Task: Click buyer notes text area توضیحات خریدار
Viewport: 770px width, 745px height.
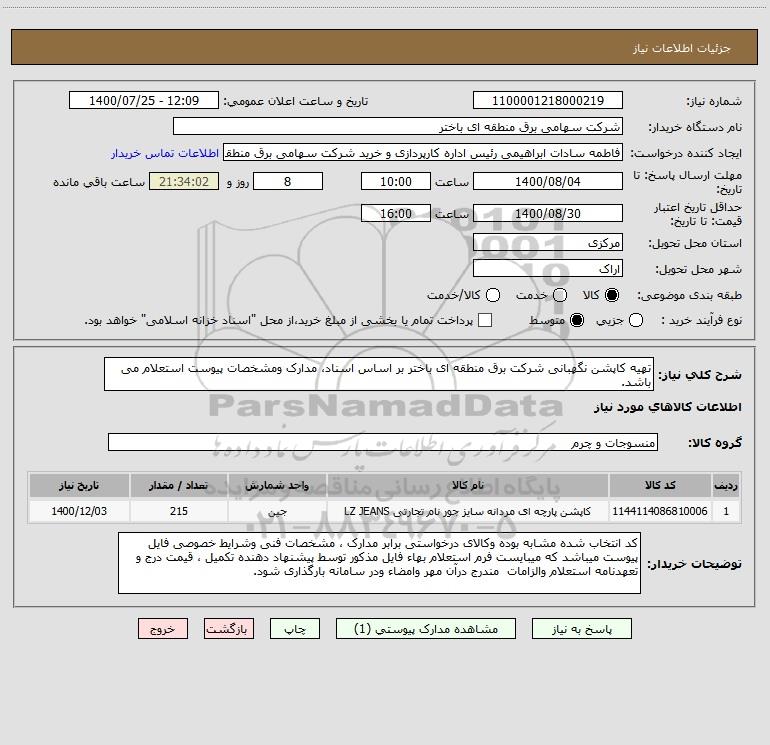Action: [x=379, y=563]
